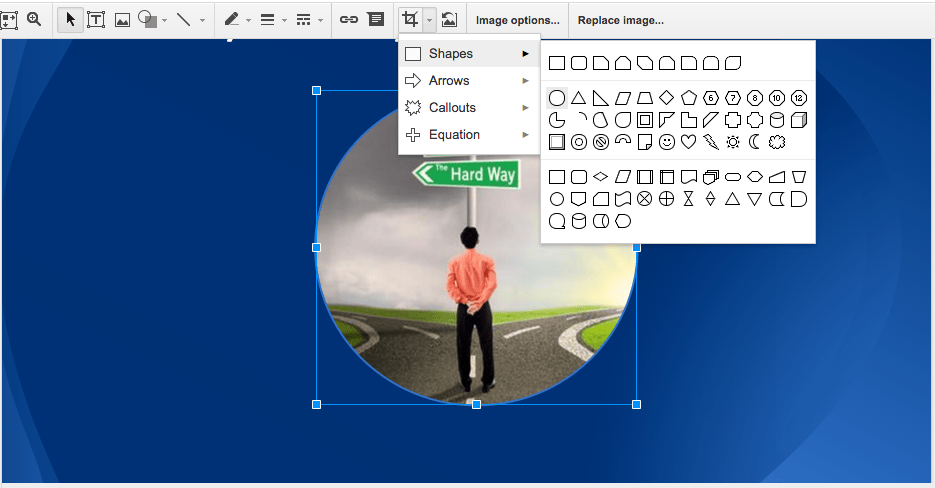Pick the pentagon shape
This screenshot has height=488, width=935.
[689, 98]
